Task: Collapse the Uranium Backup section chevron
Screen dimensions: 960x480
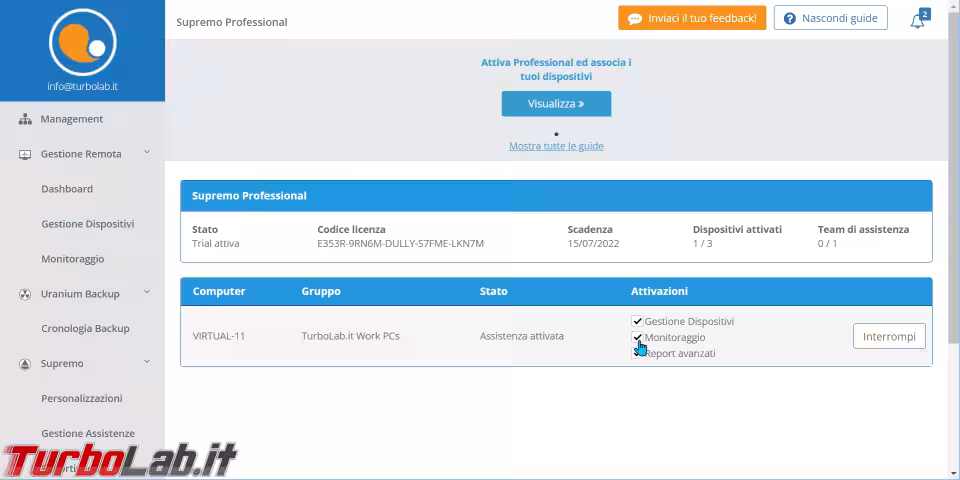Action: [147, 293]
